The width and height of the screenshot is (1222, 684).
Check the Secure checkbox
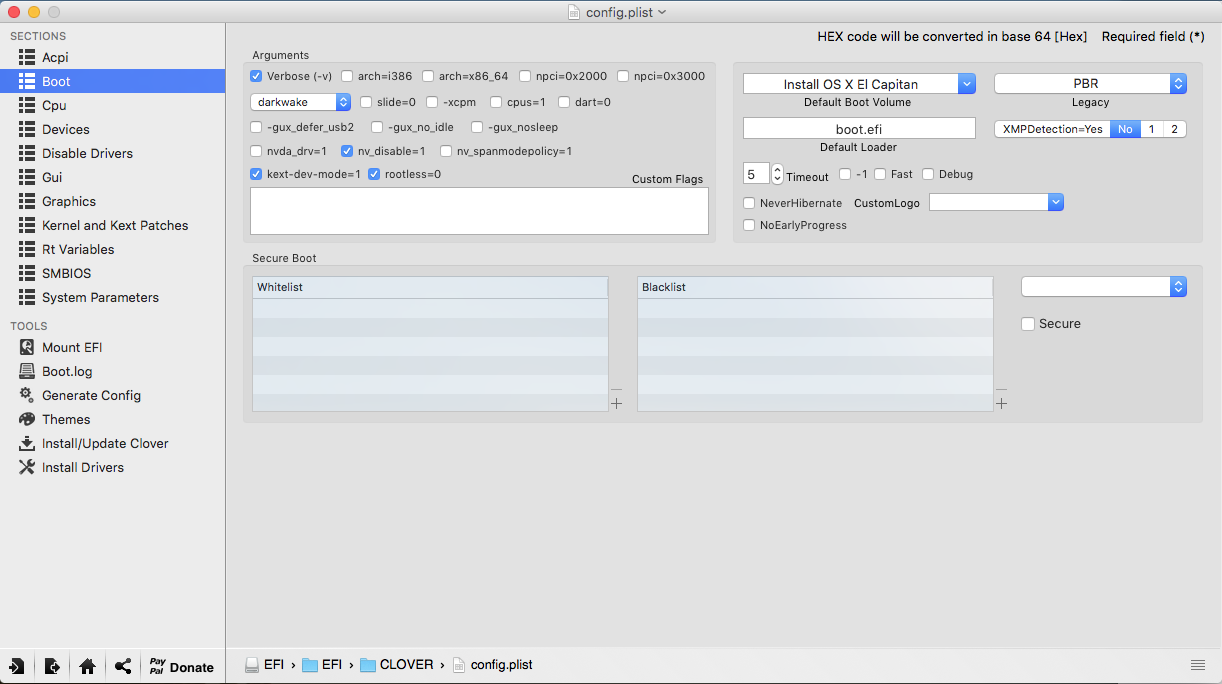tap(1028, 324)
